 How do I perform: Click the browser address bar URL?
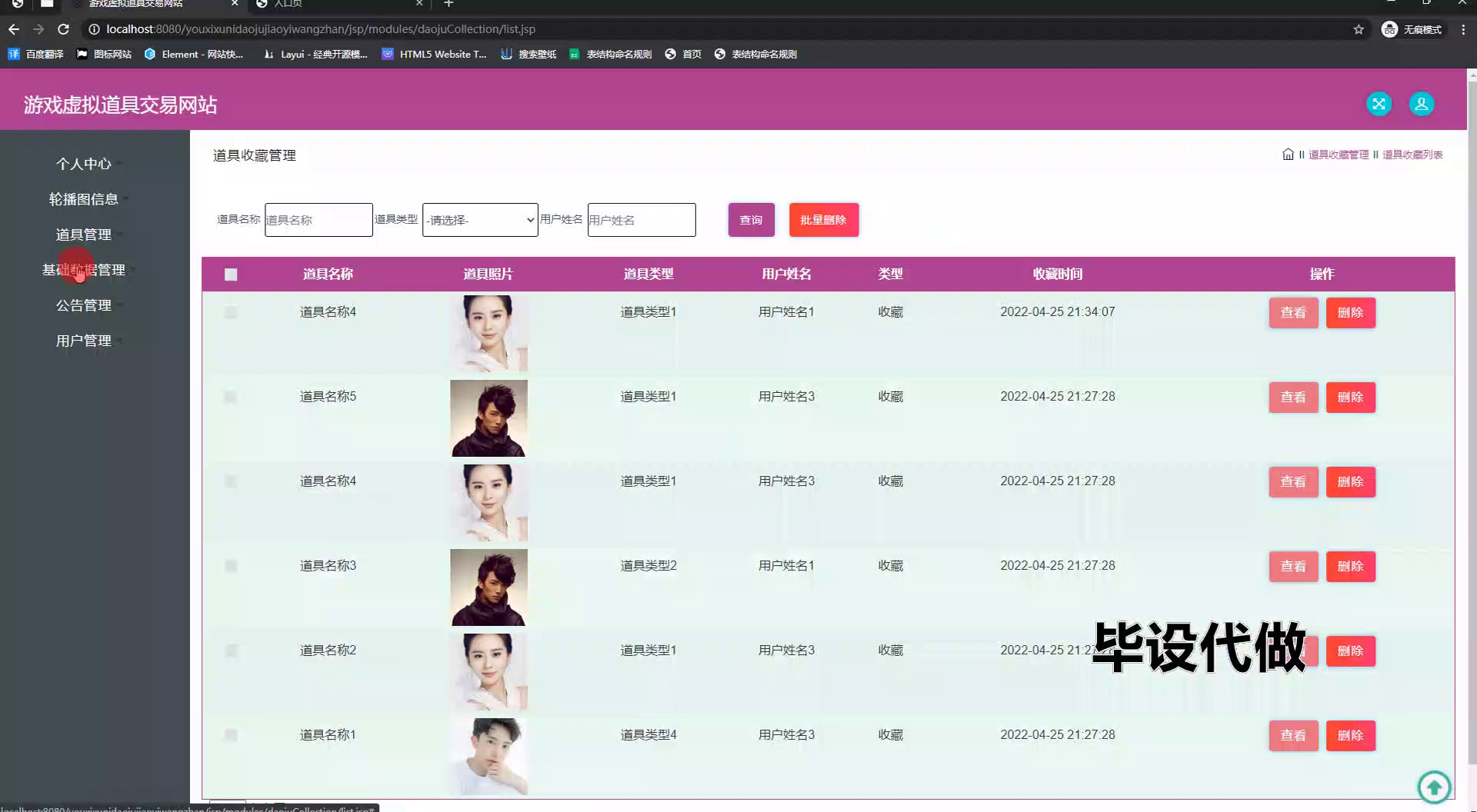(321, 29)
